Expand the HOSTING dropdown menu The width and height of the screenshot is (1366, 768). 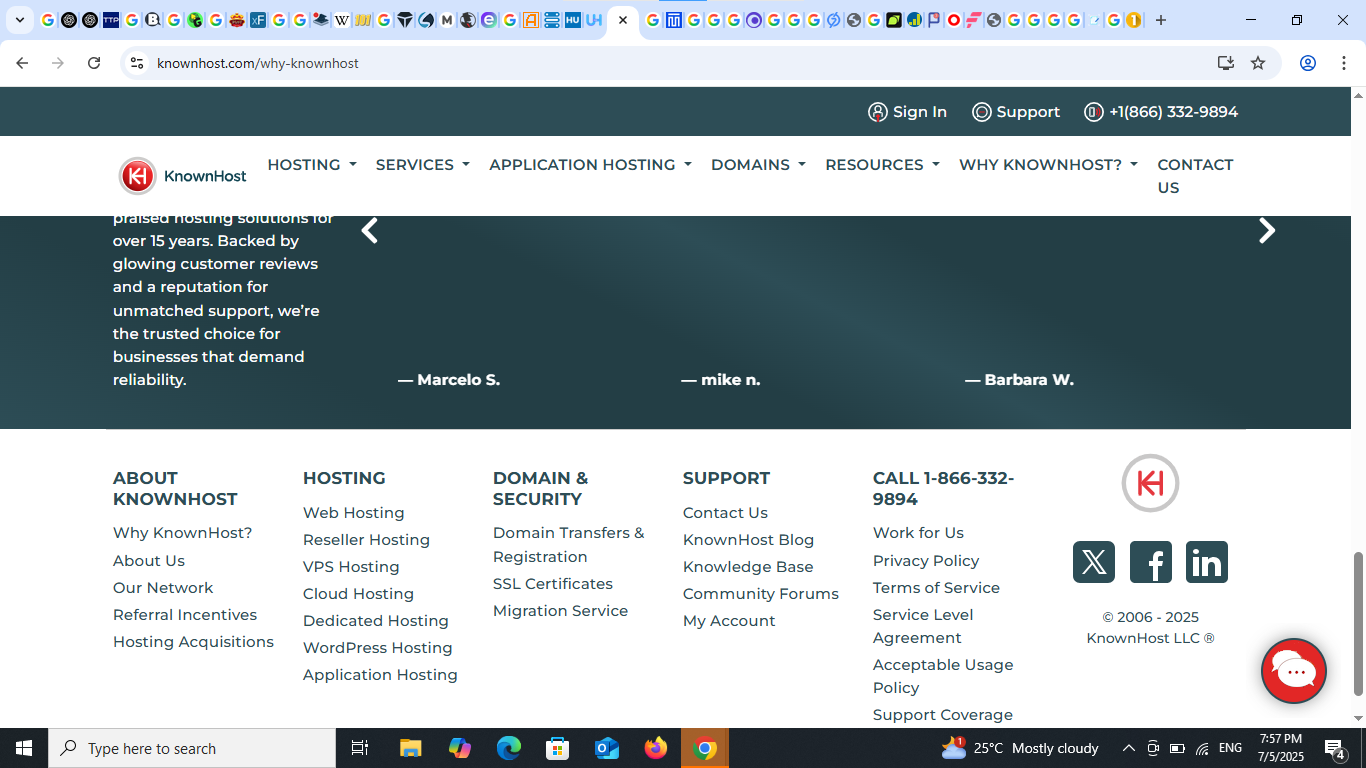click(x=312, y=165)
